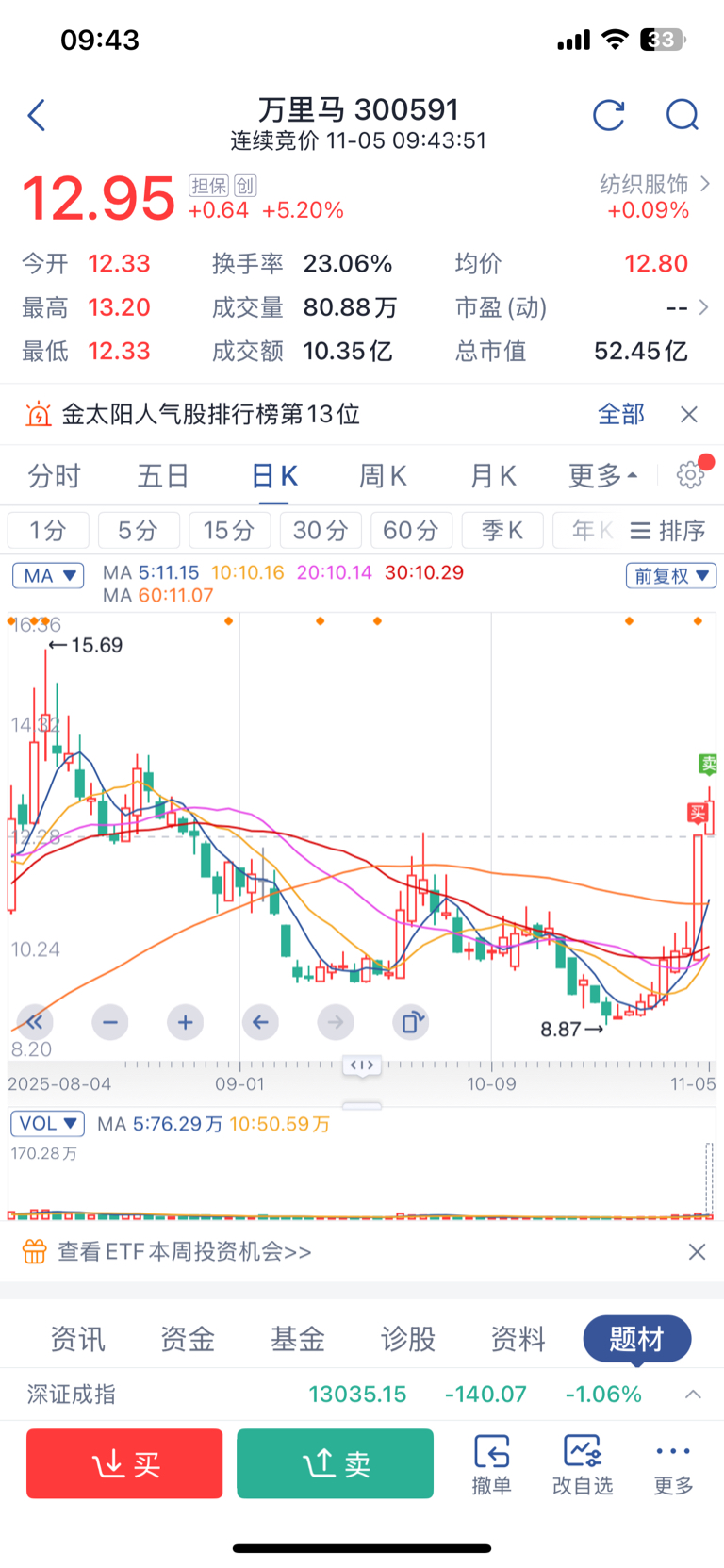Switch to the 周K tab
Viewport: 724px width, 1568px height.
coord(383,476)
